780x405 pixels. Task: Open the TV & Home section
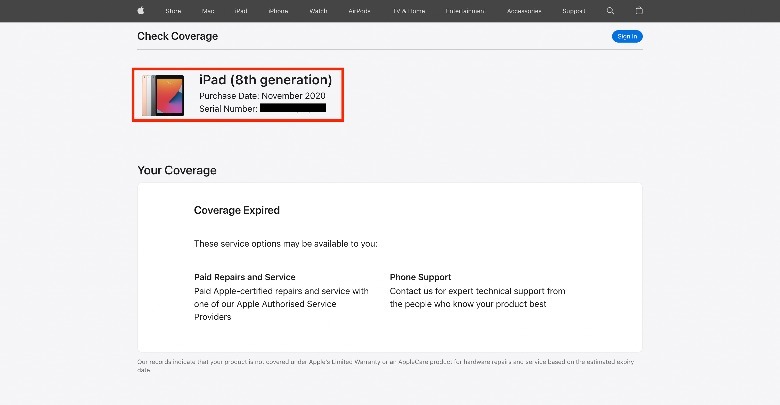(408, 11)
